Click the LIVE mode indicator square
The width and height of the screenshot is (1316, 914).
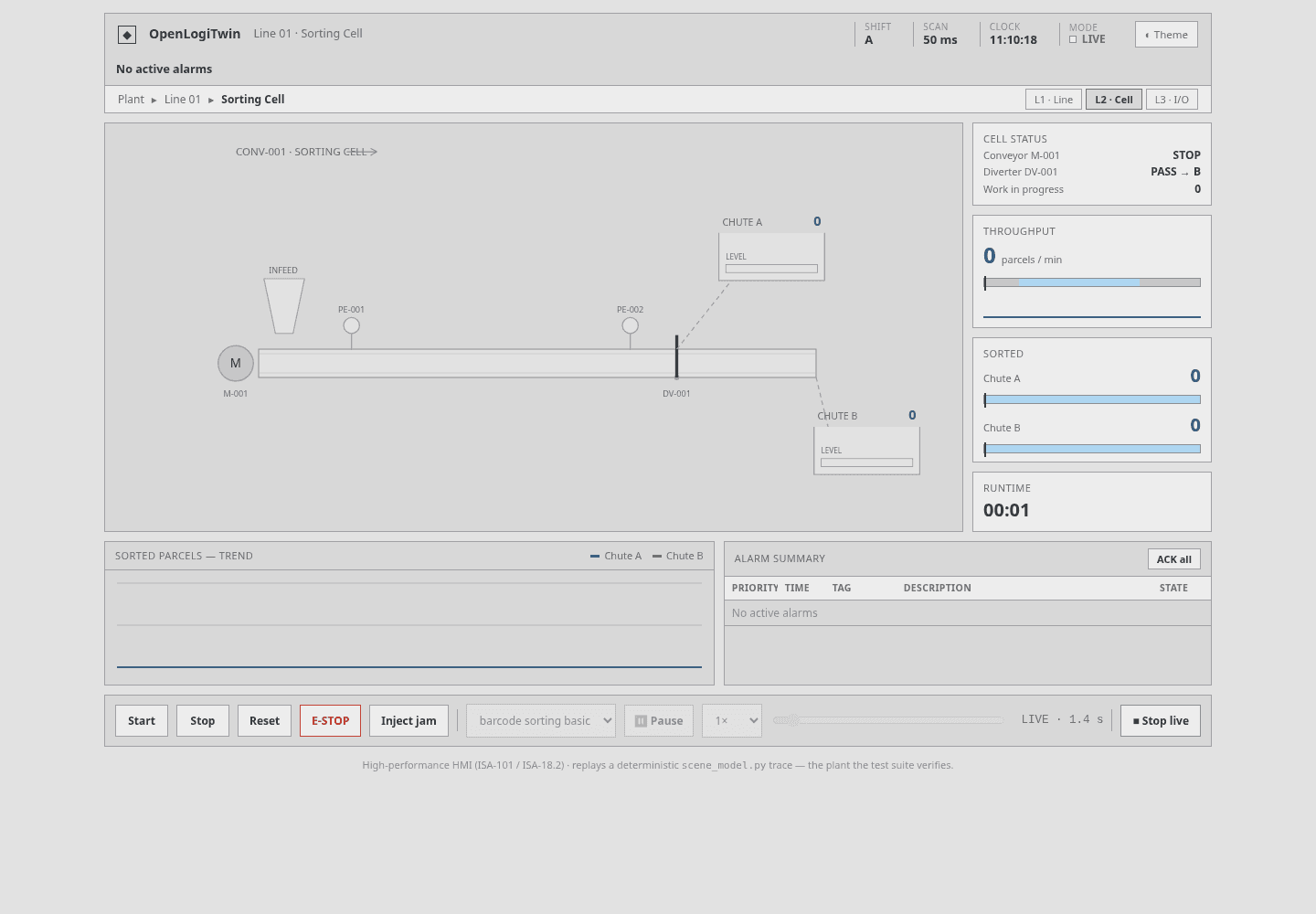1073,39
